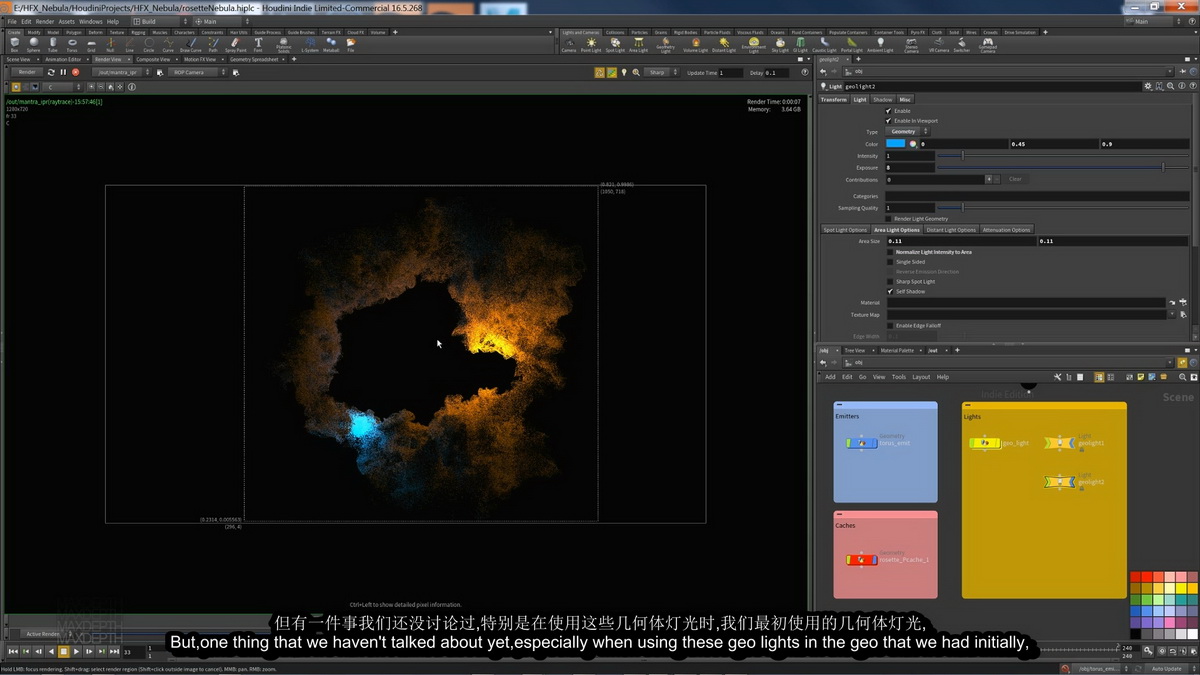Select the Tube shelf tool
Viewport: 1200px width, 675px height.
click(x=53, y=45)
